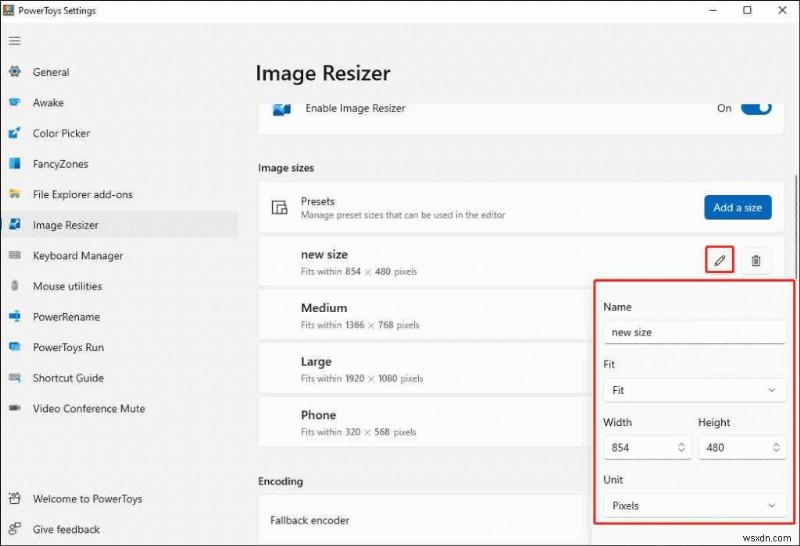This screenshot has width=800, height=546.
Task: Click the Name field containing new size
Action: [x=694, y=332]
